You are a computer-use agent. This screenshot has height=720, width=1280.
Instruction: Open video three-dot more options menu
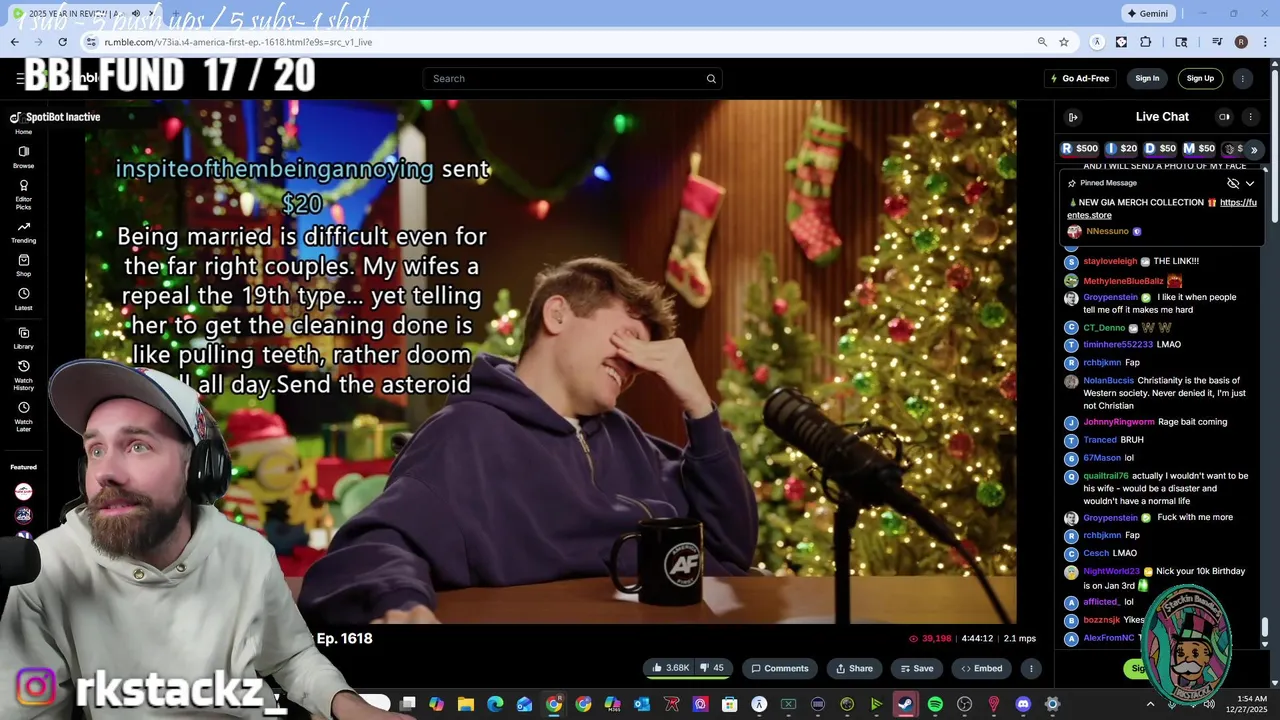pyautogui.click(x=1031, y=668)
